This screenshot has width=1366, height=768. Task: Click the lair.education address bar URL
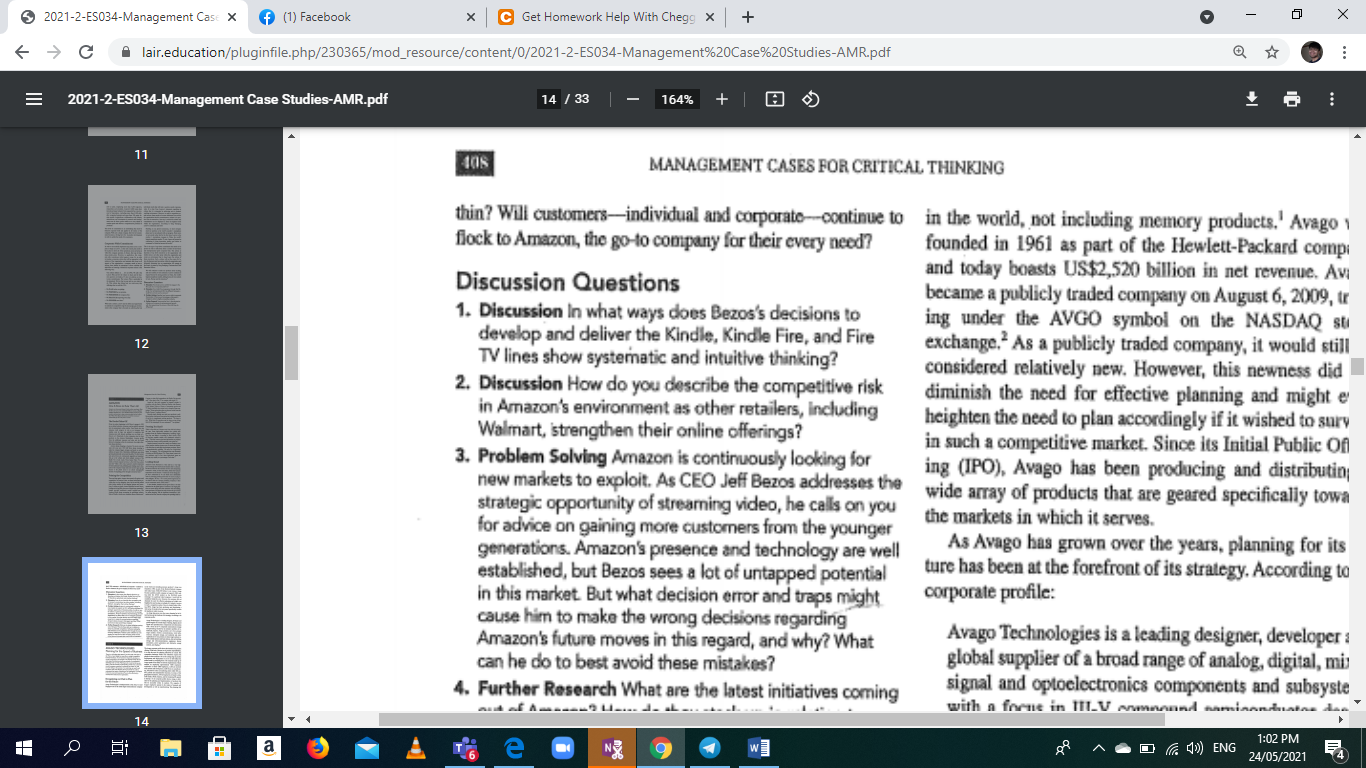point(516,52)
